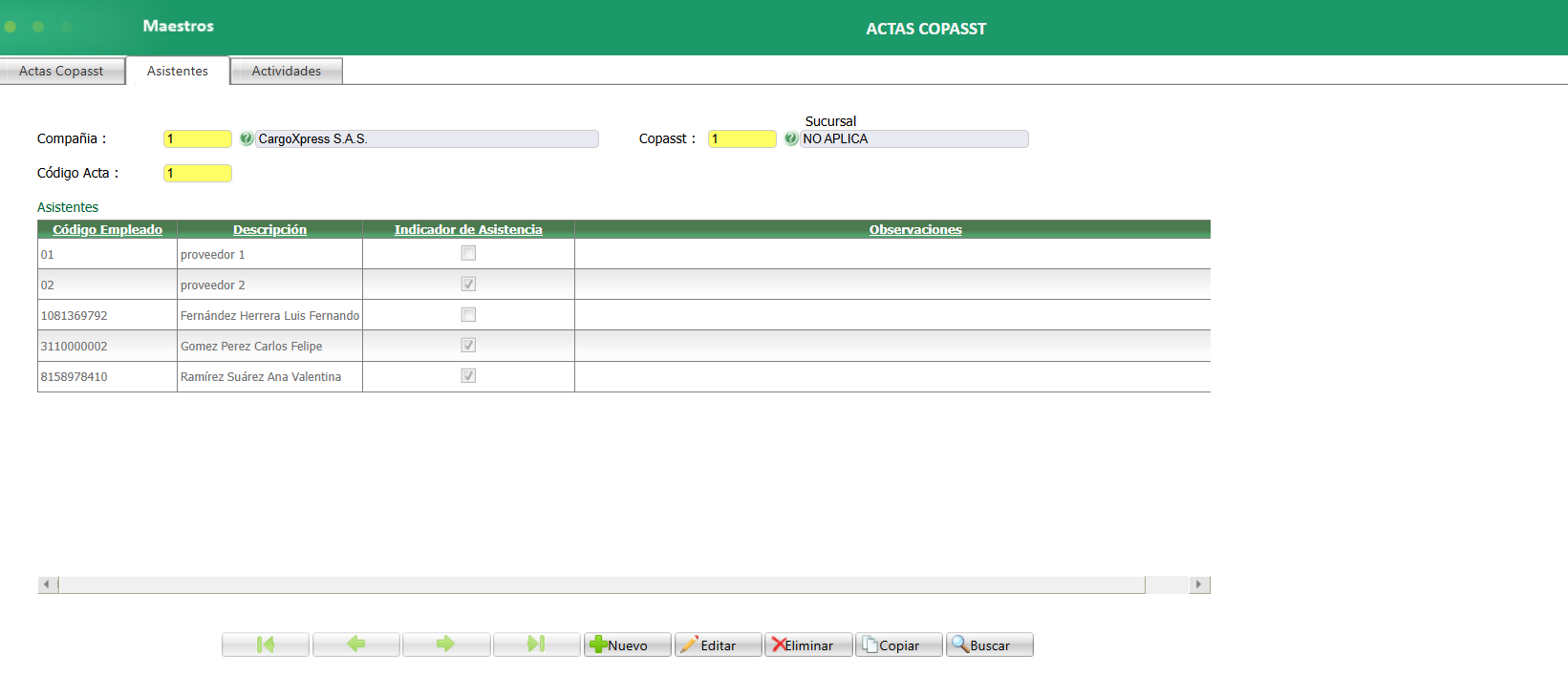Click name Ramírez Suárez Ana Valentina
The height and width of the screenshot is (677, 1568).
coord(269,376)
